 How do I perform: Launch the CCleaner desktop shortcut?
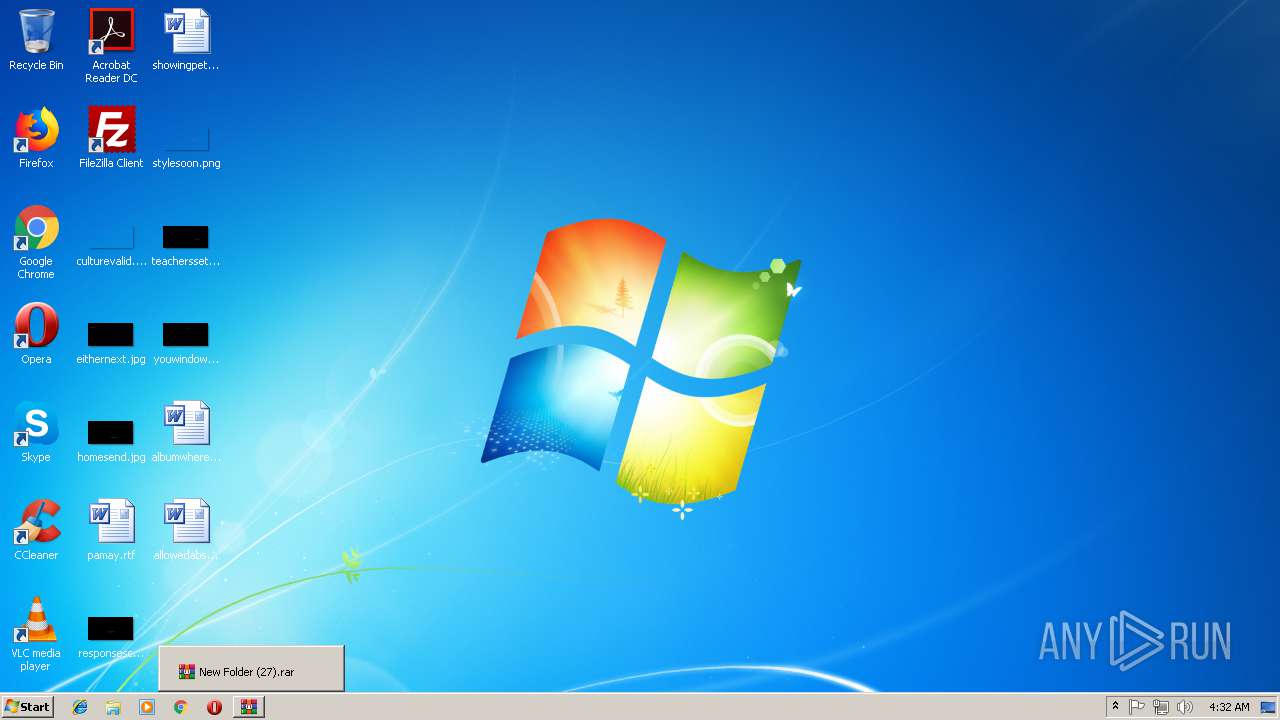(36, 530)
